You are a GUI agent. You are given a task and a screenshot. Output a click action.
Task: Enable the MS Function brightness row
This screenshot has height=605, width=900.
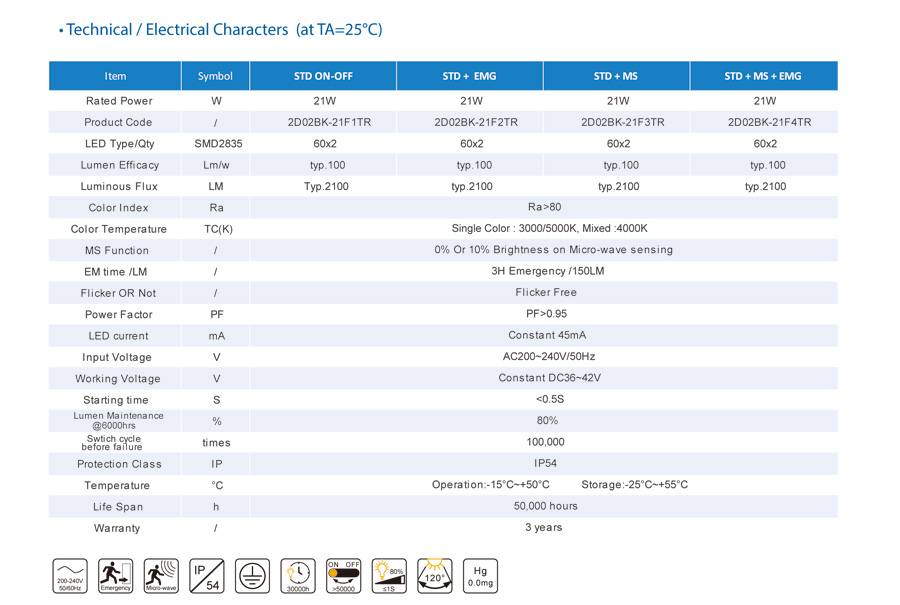tap(541, 250)
